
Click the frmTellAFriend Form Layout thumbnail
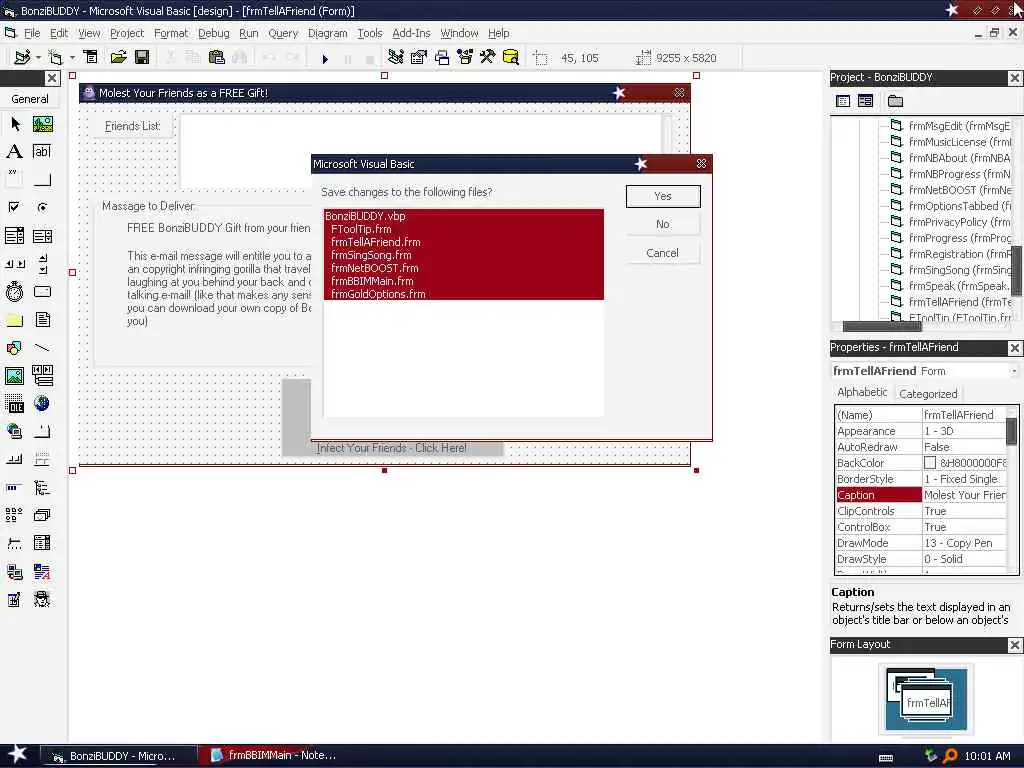[928, 702]
